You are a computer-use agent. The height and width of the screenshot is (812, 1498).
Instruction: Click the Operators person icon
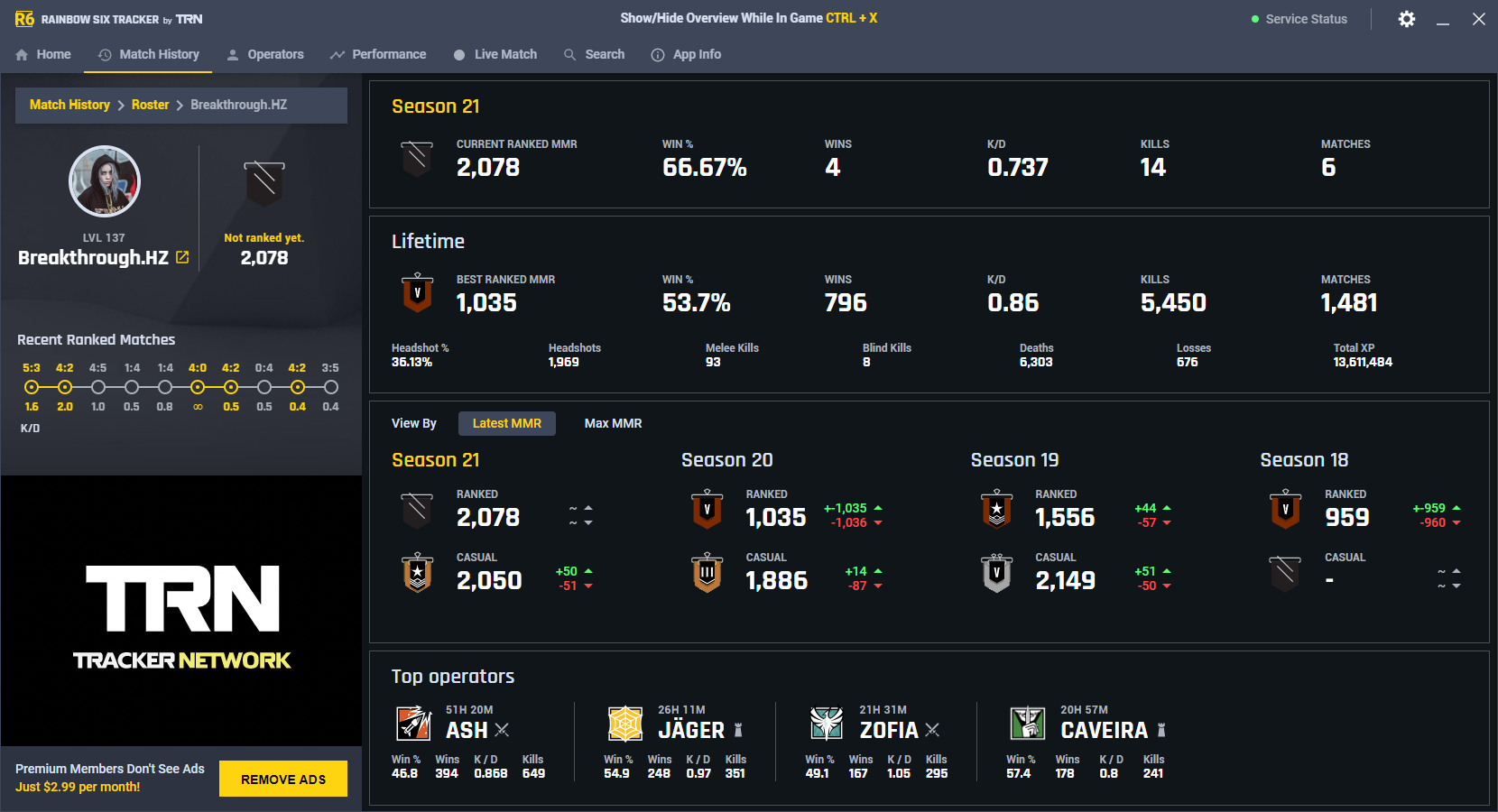(x=233, y=55)
